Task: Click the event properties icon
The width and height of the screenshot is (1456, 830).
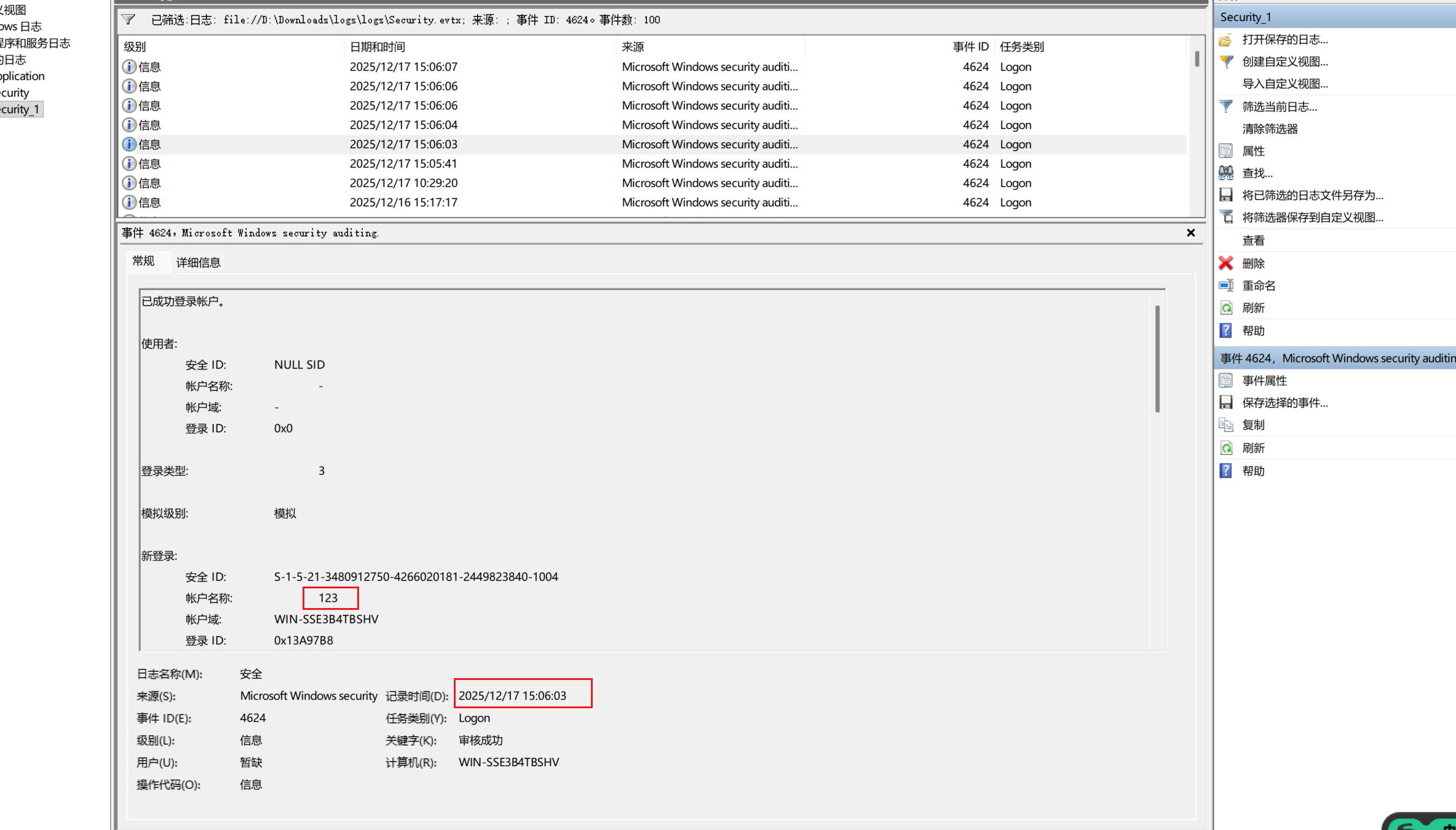Action: click(1226, 381)
